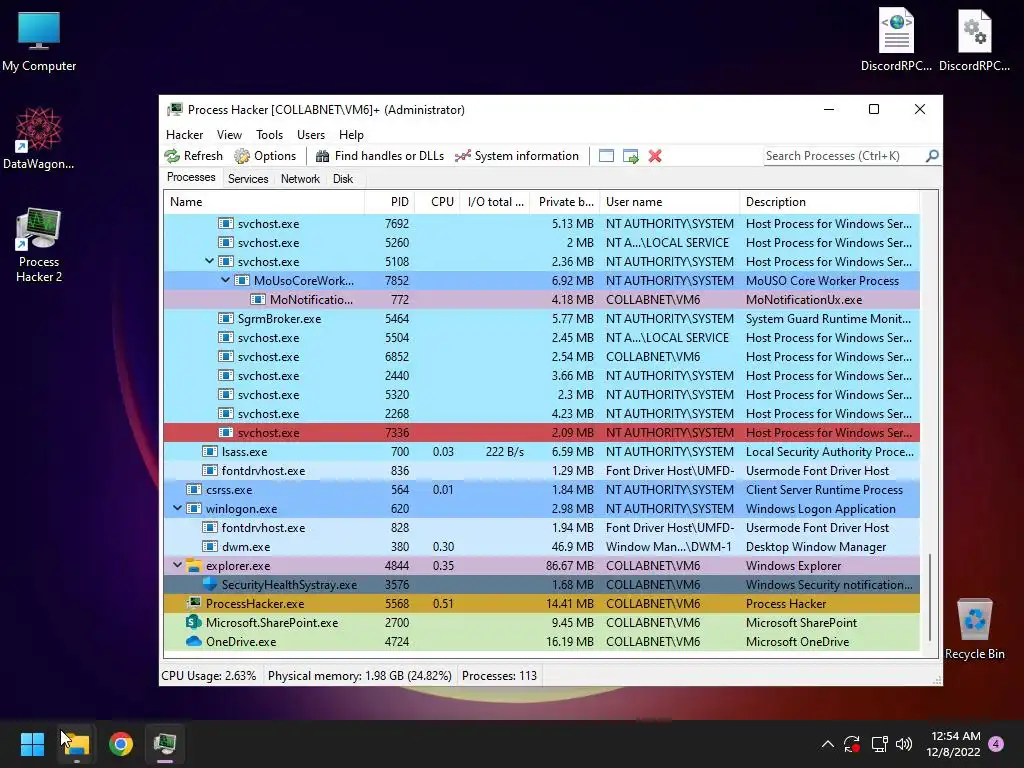The image size is (1024, 768).
Task: Click the CPU Usage status bar entry
Action: pyautogui.click(x=209, y=676)
